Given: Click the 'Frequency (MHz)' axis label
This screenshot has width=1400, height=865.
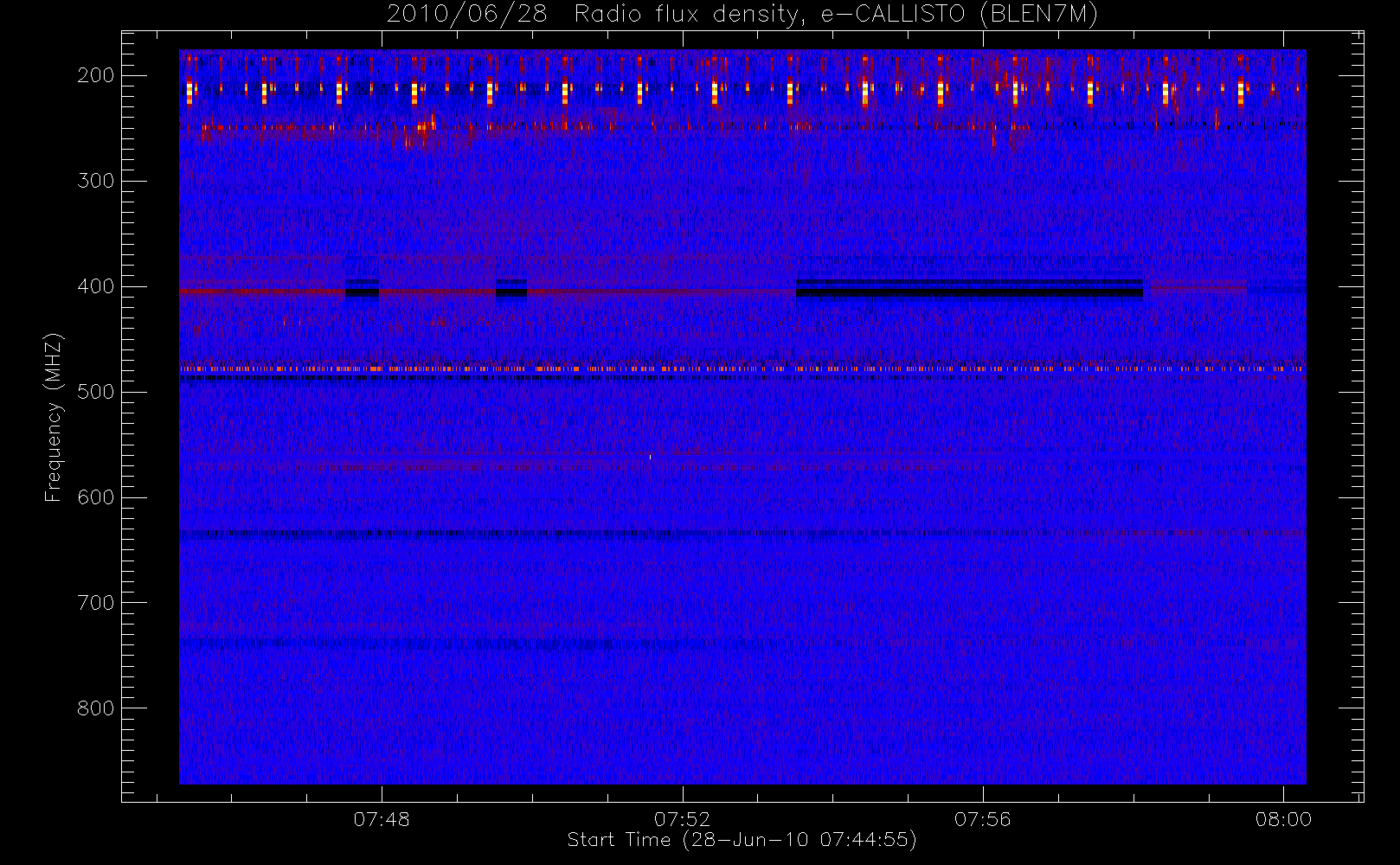Looking at the screenshot, I should click(54, 417).
